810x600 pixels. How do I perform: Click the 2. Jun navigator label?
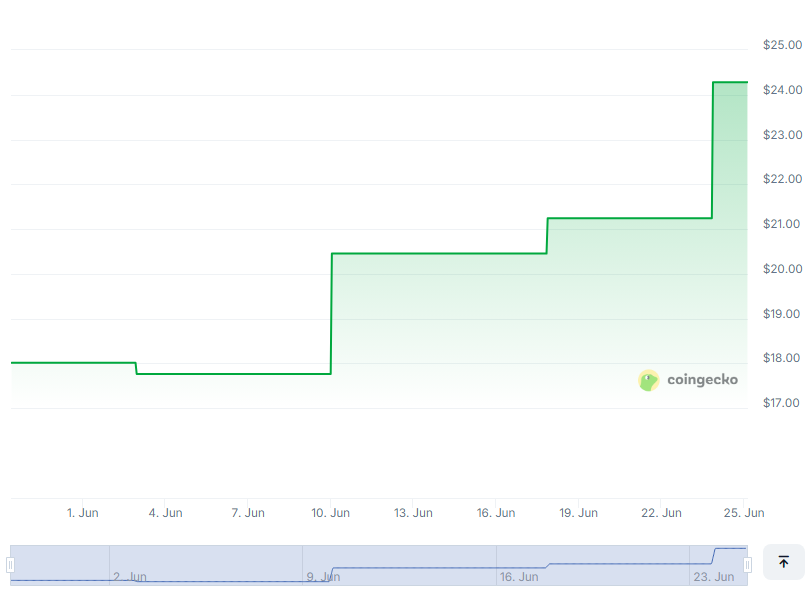coord(130,577)
